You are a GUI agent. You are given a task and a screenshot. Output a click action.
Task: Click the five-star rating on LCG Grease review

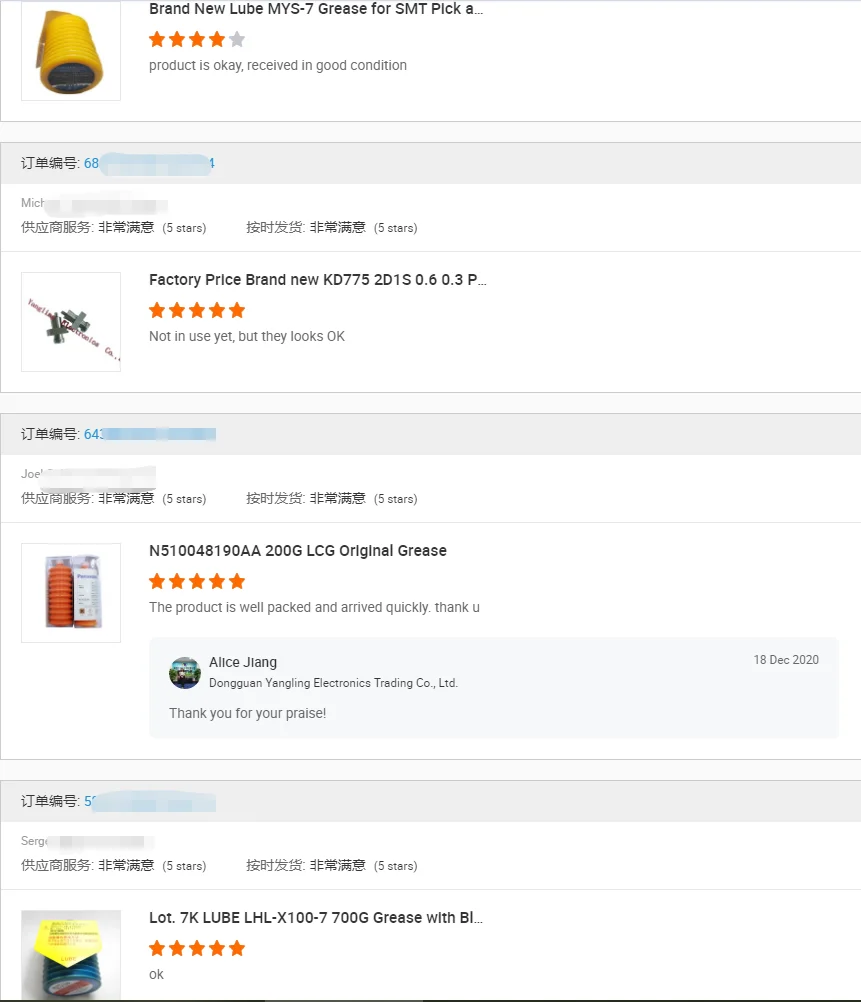197,582
